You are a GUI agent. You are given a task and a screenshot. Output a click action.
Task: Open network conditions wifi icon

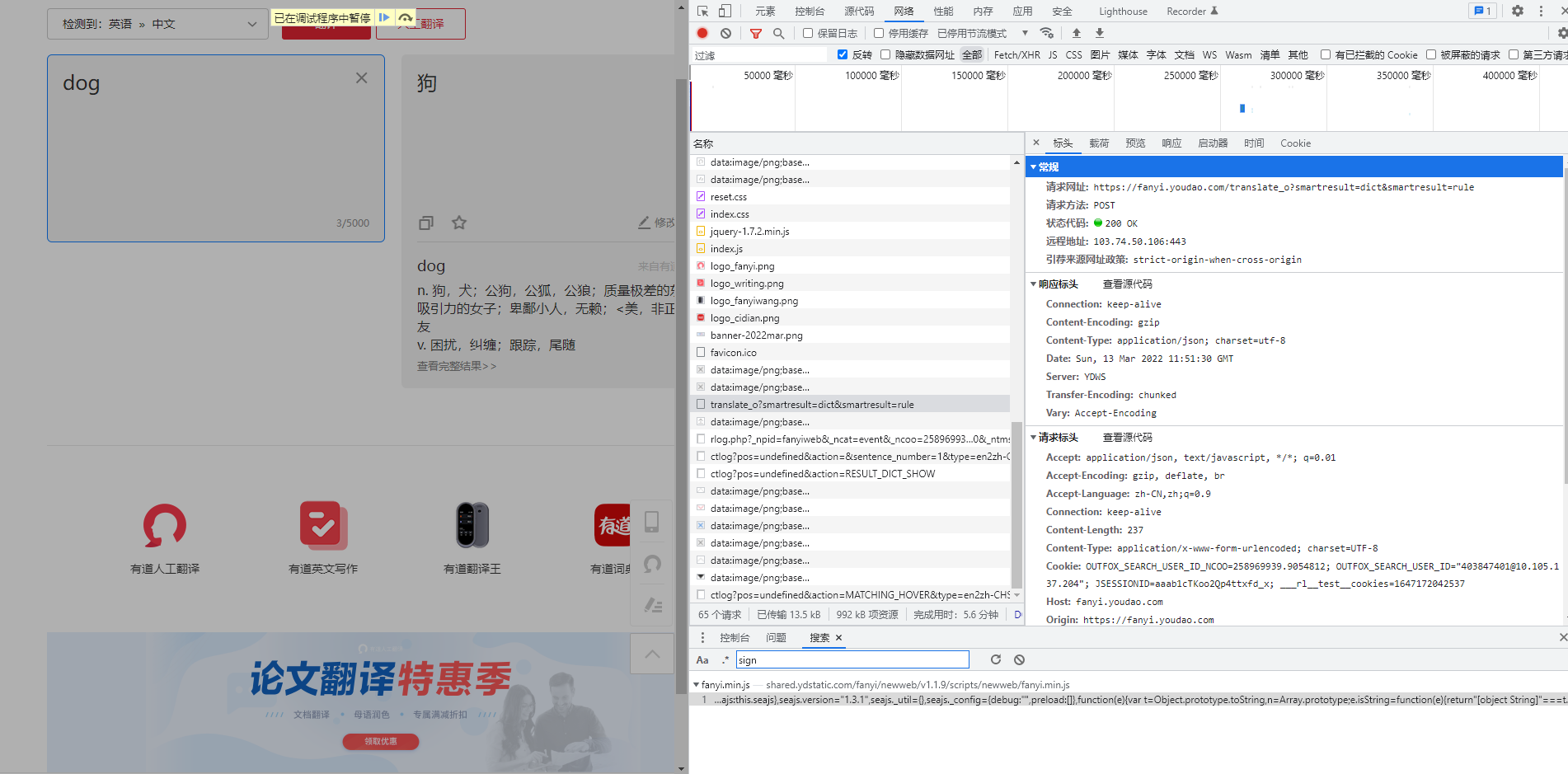tap(1047, 33)
